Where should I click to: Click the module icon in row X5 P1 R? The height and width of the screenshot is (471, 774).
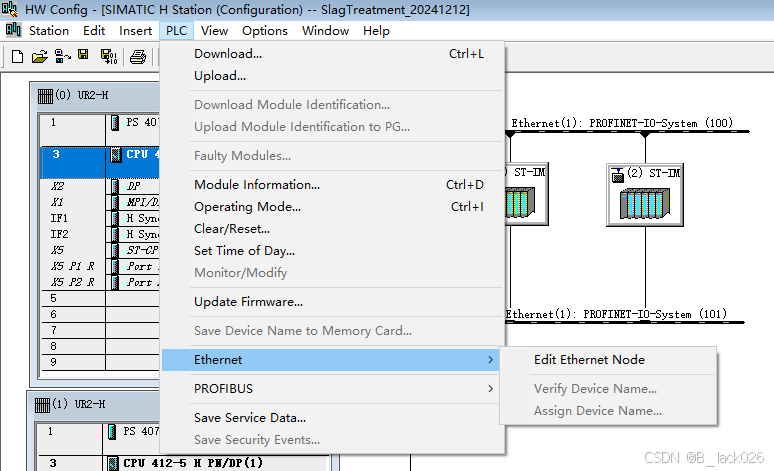coord(115,267)
